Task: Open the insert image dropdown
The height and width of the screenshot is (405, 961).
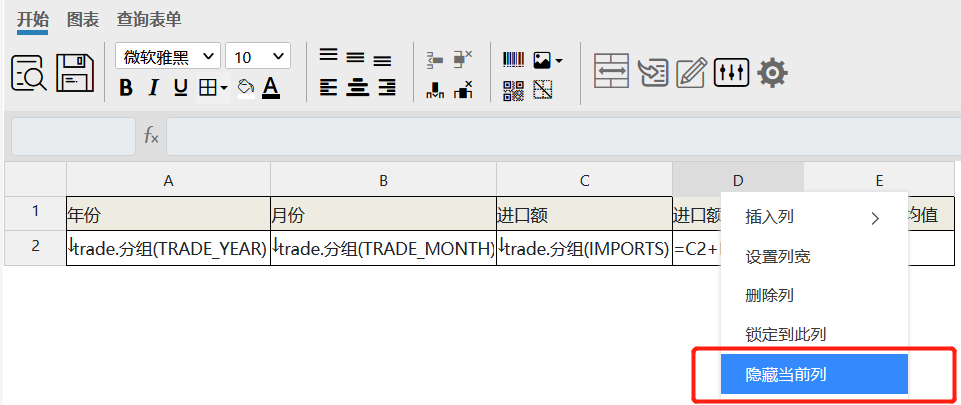Action: click(x=547, y=60)
